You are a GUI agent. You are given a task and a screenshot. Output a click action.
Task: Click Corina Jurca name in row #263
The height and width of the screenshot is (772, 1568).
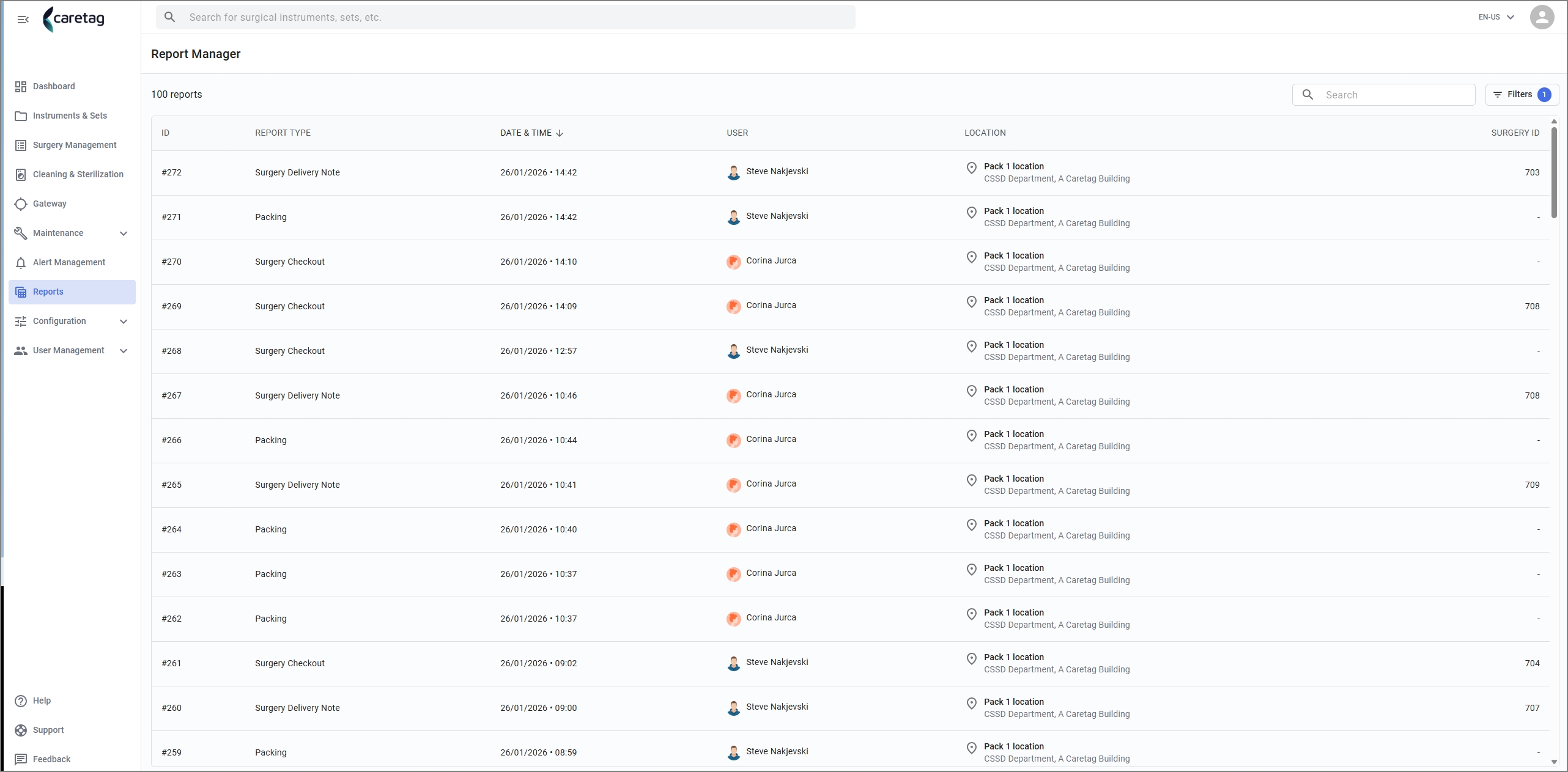pos(771,573)
